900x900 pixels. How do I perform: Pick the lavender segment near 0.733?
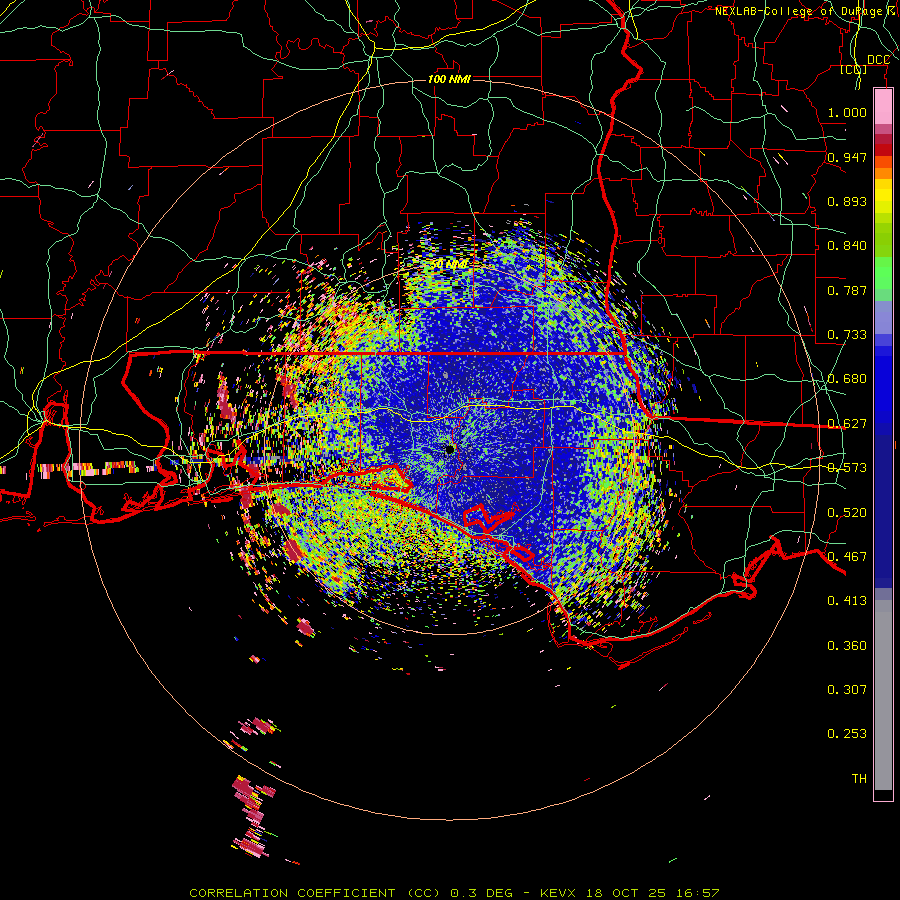coord(883,317)
